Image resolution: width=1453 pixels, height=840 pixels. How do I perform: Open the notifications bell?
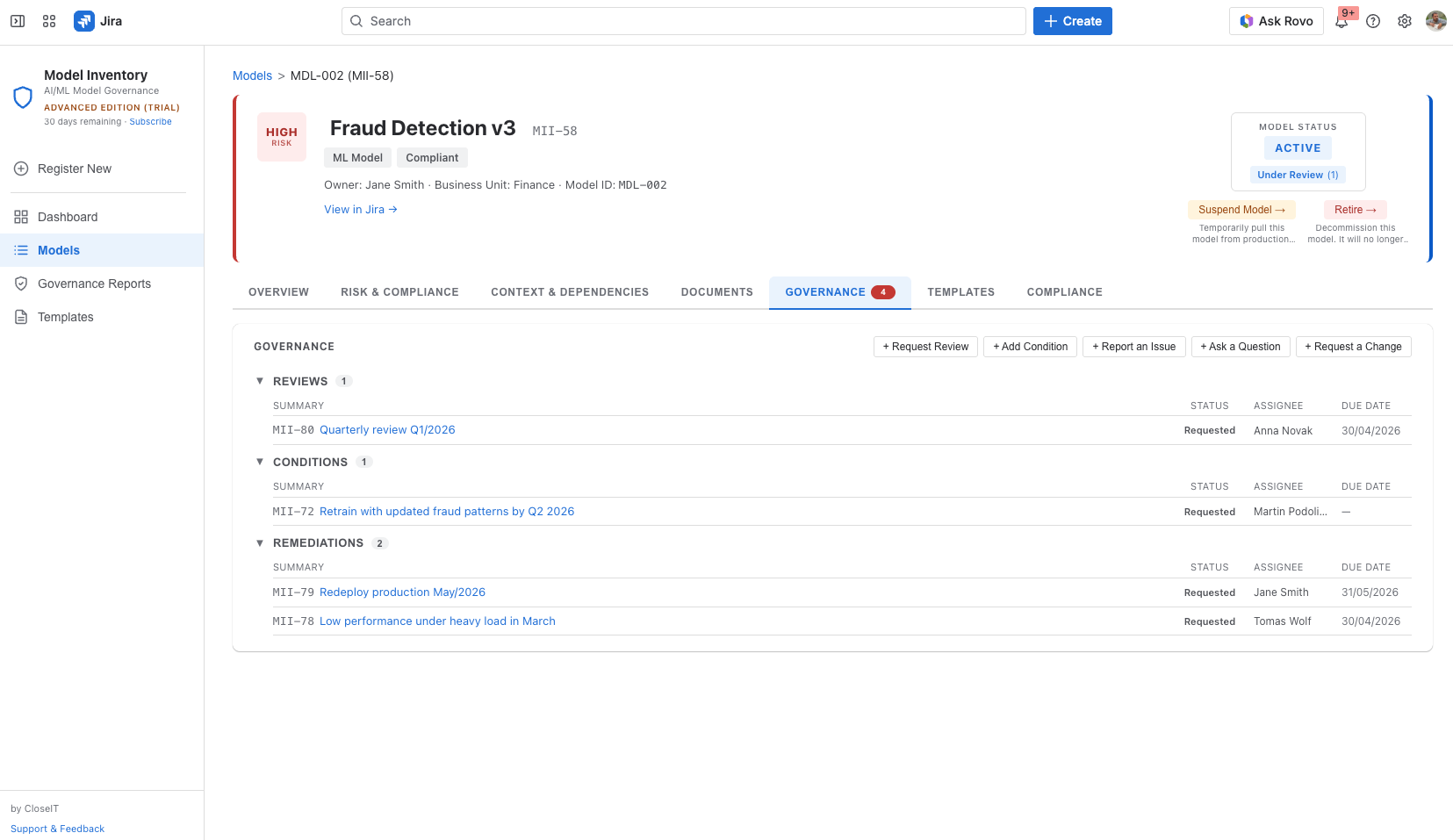1341,20
